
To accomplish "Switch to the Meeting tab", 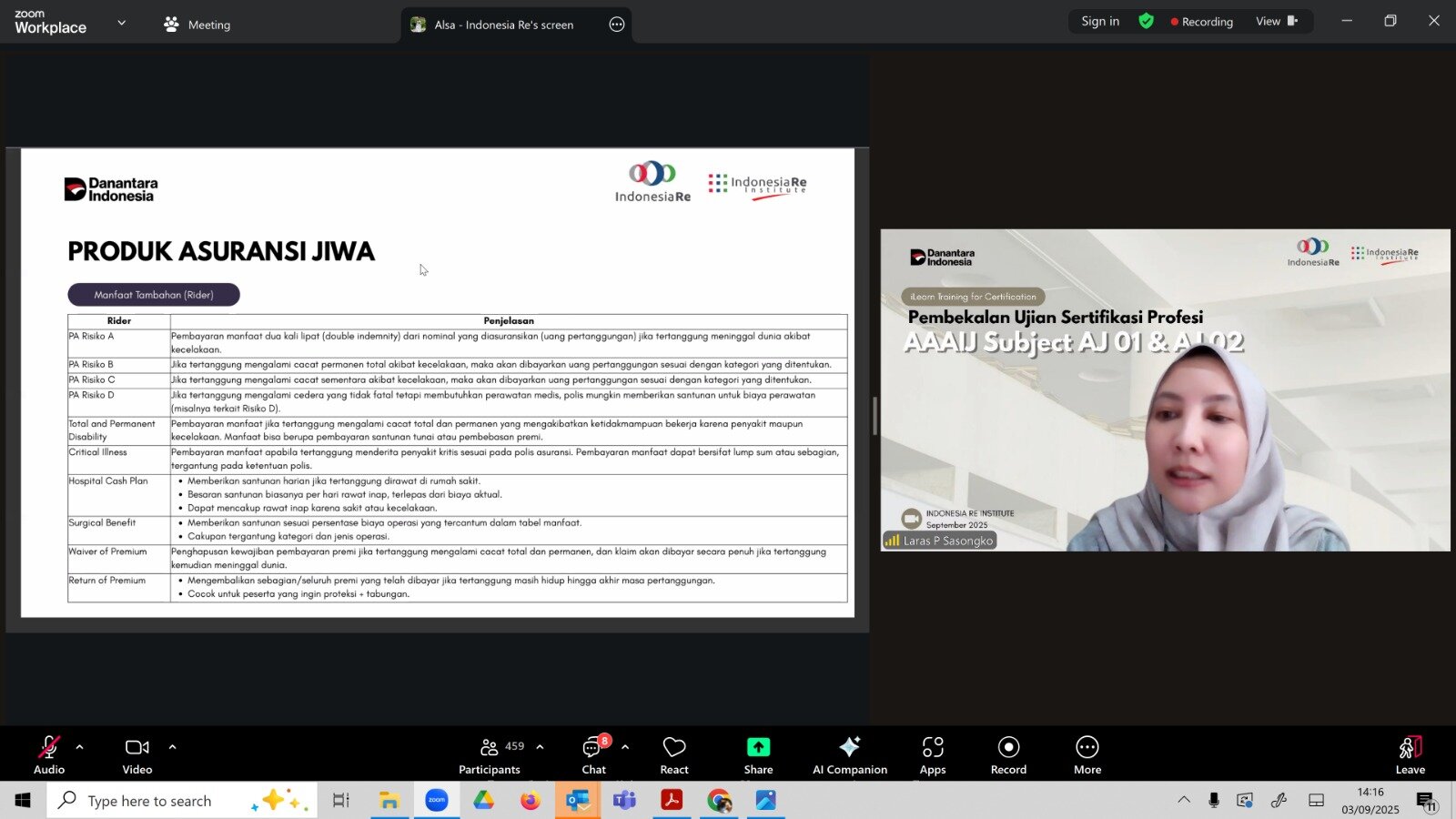I will point(197,25).
